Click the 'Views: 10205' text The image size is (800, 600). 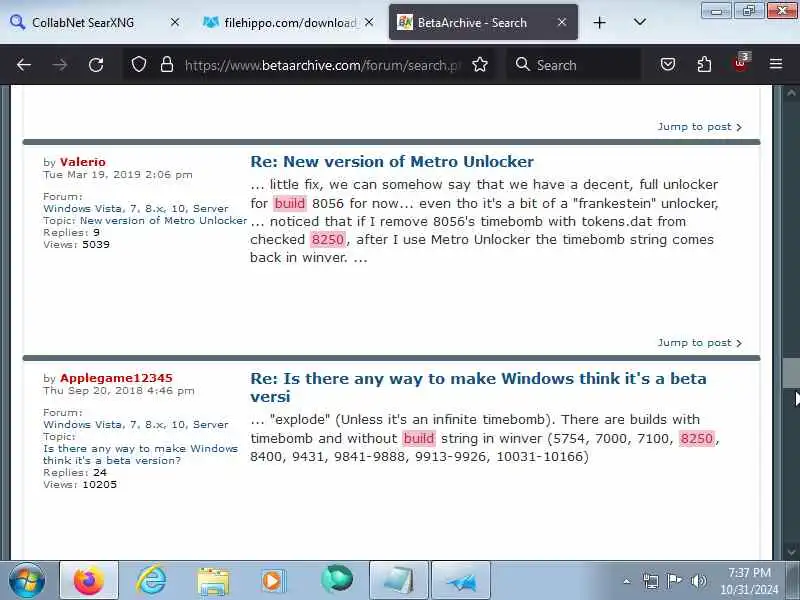point(80,485)
